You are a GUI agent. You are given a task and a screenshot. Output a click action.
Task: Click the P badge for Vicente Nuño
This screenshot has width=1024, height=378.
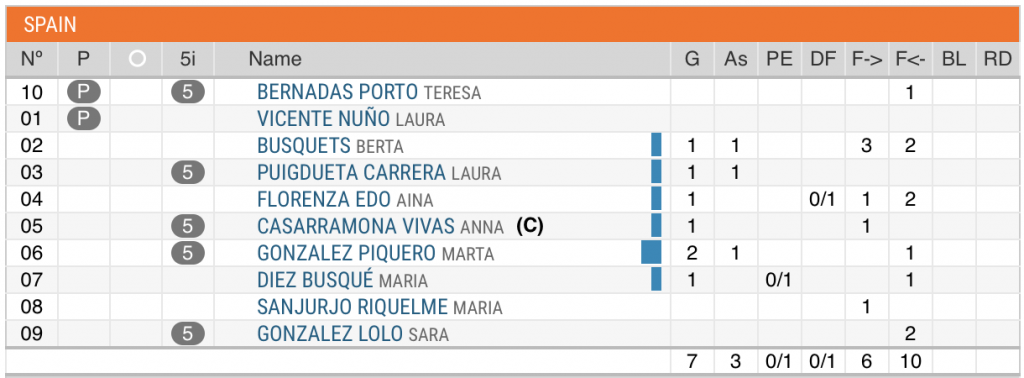84,119
